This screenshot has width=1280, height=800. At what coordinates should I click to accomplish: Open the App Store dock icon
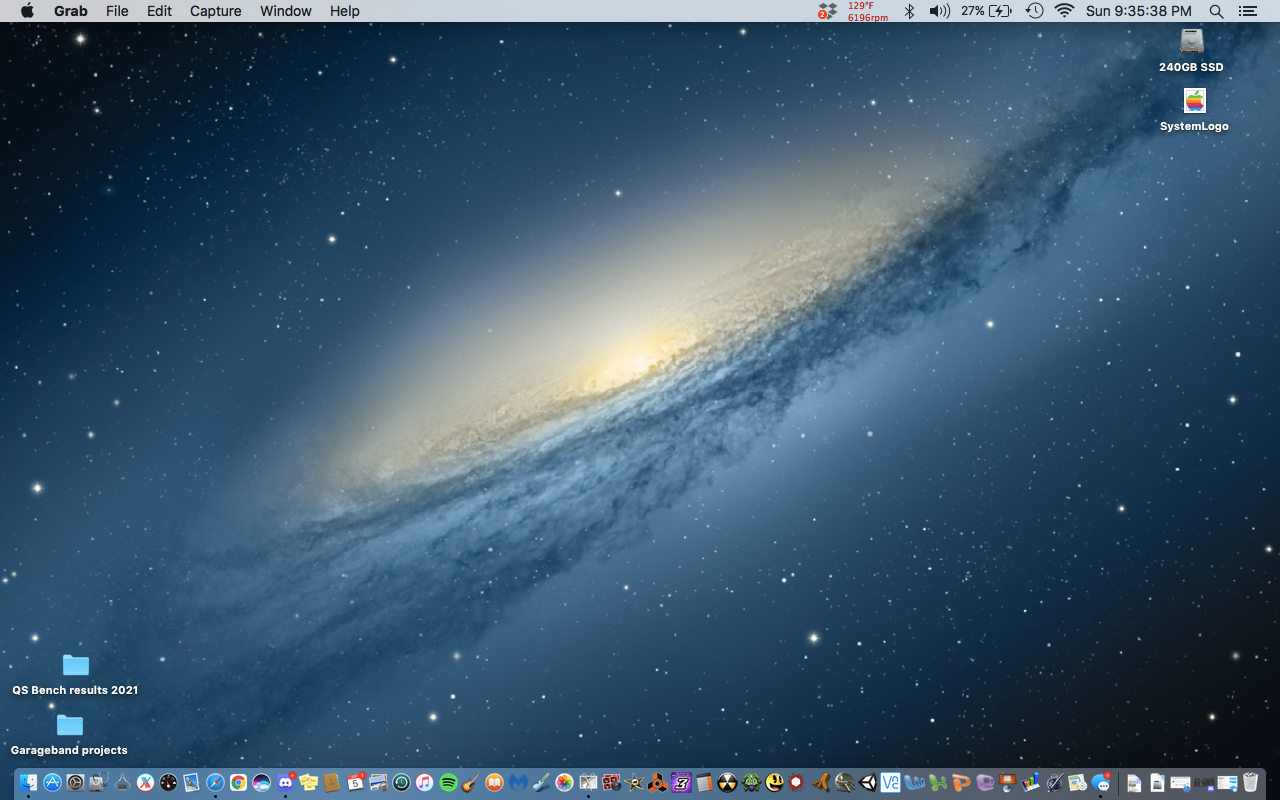click(x=52, y=783)
